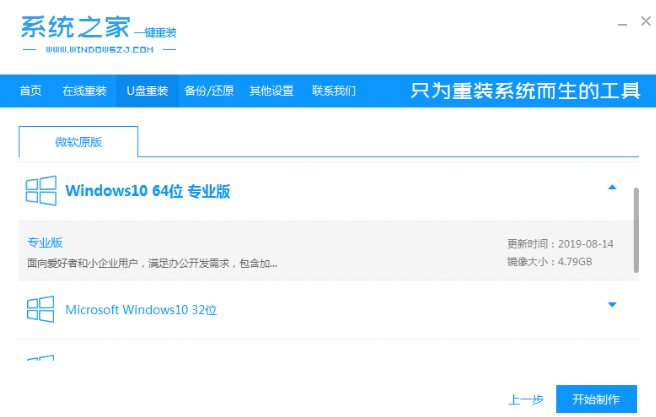The image size is (656, 417).
Task: Click the Windows logo beside Windows10 64位 专业版
Action: point(40,191)
